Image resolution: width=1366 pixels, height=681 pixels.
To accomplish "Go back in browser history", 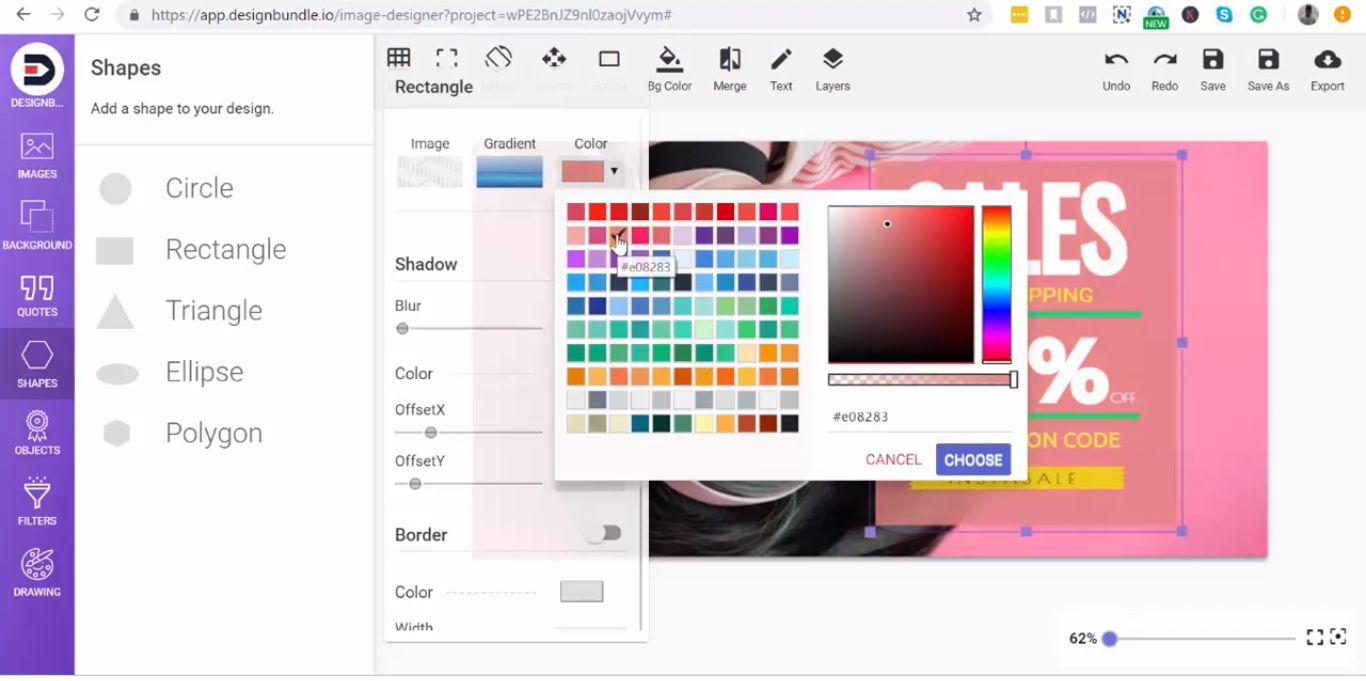I will tap(23, 15).
